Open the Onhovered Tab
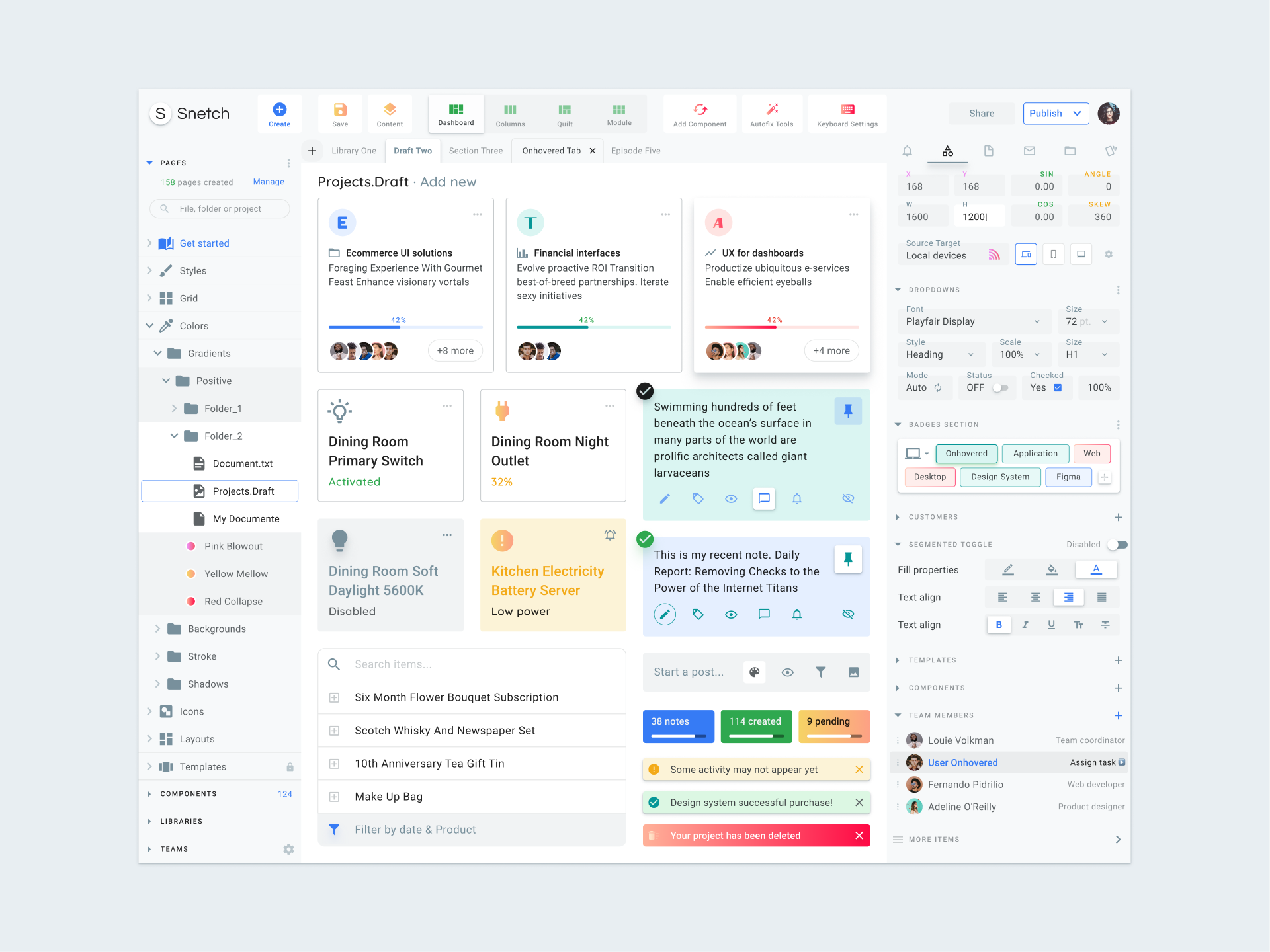 [552, 151]
